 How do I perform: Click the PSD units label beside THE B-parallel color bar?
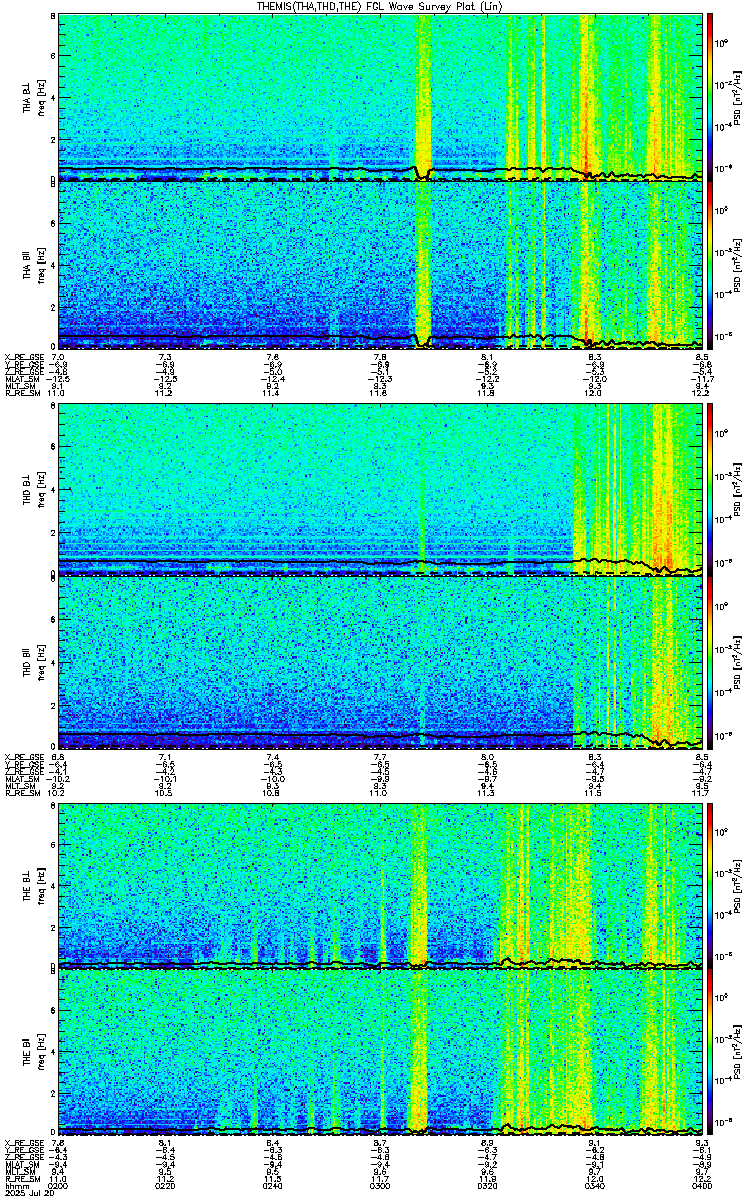click(739, 1054)
